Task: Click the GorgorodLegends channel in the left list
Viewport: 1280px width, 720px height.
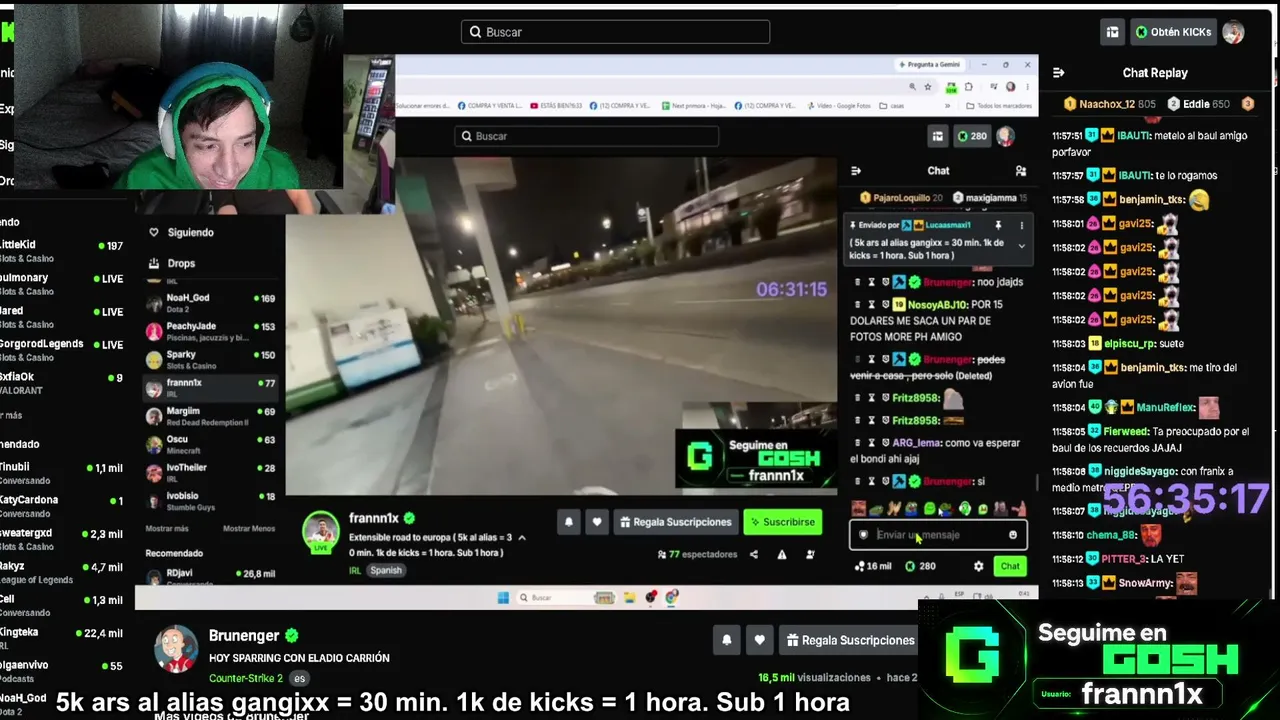Action: point(62,349)
